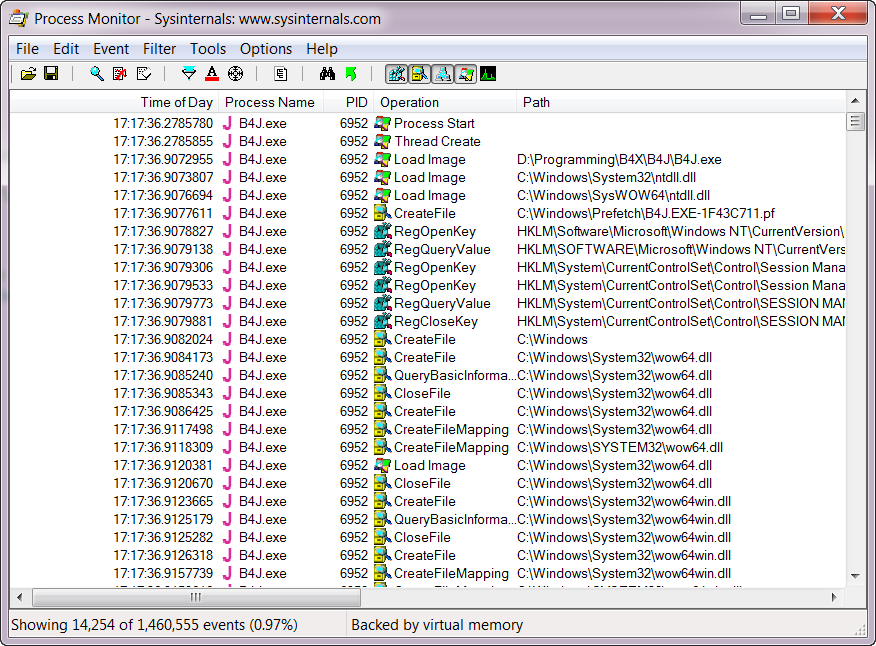Click Load Image icon at 17:17:36.9072955
Screen dimensions: 876x646
[x=383, y=160]
